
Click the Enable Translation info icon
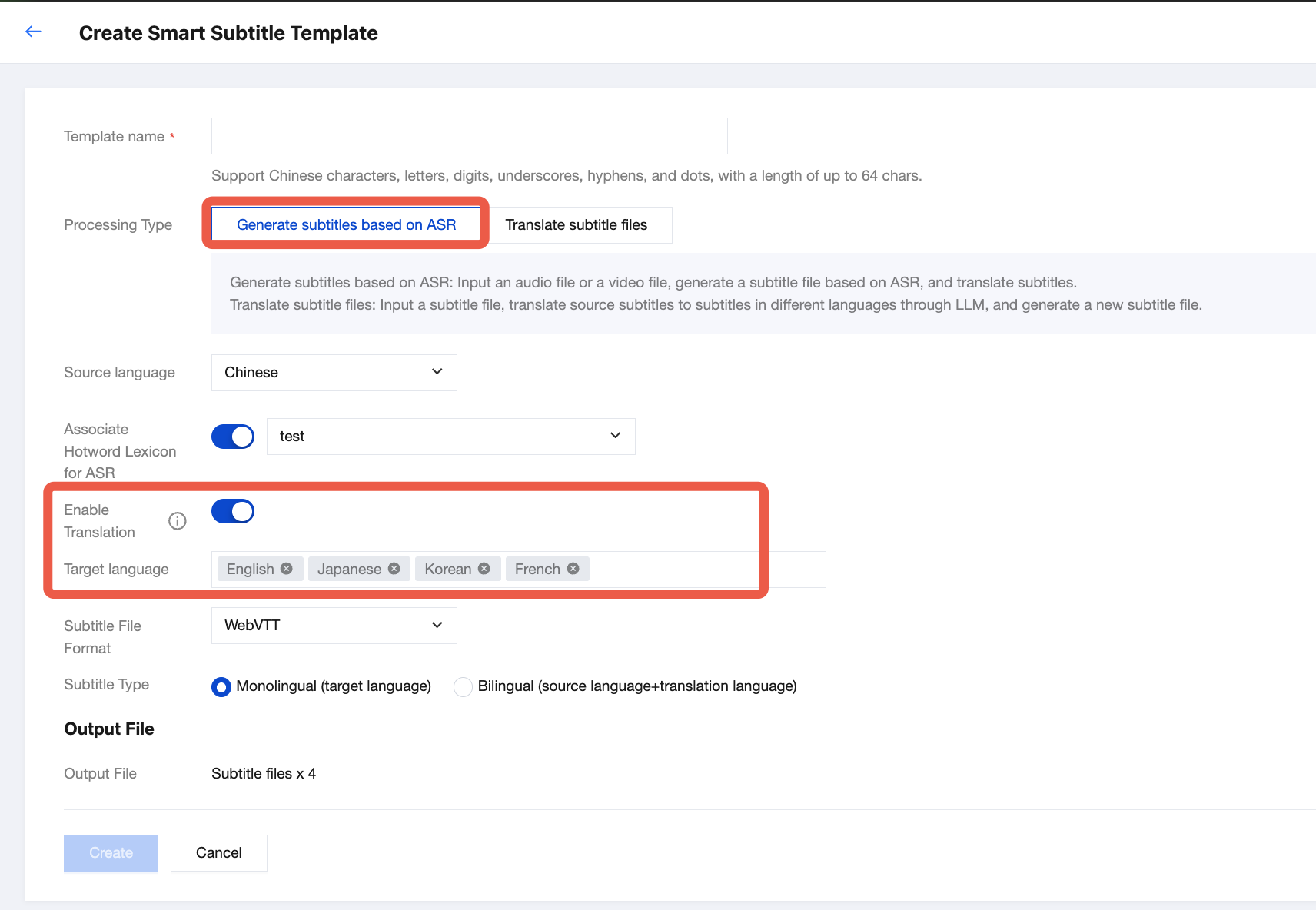click(x=178, y=521)
